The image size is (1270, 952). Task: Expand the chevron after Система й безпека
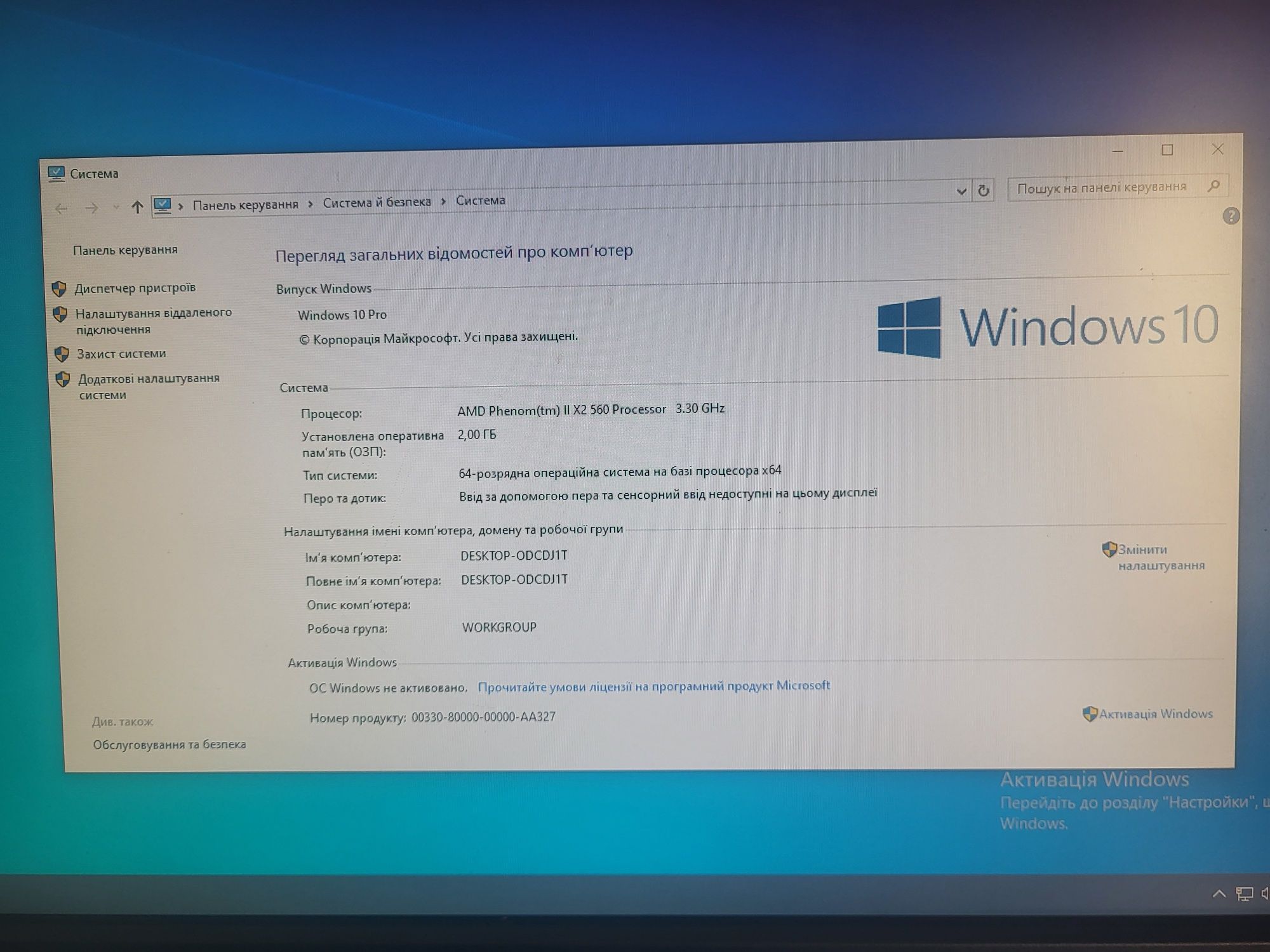coord(443,202)
